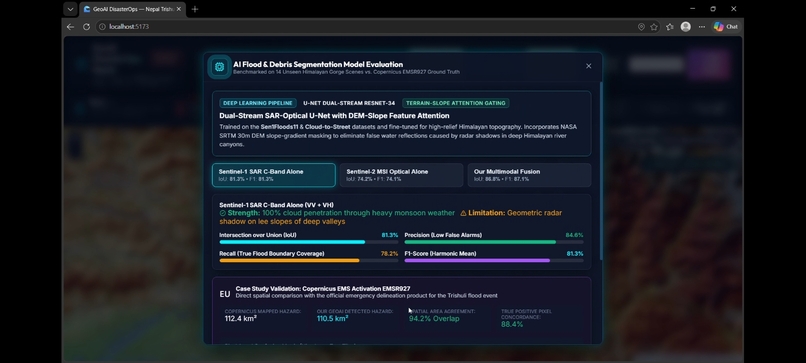Close the Model Evaluation dialog
The height and width of the screenshot is (363, 806).
589,66
